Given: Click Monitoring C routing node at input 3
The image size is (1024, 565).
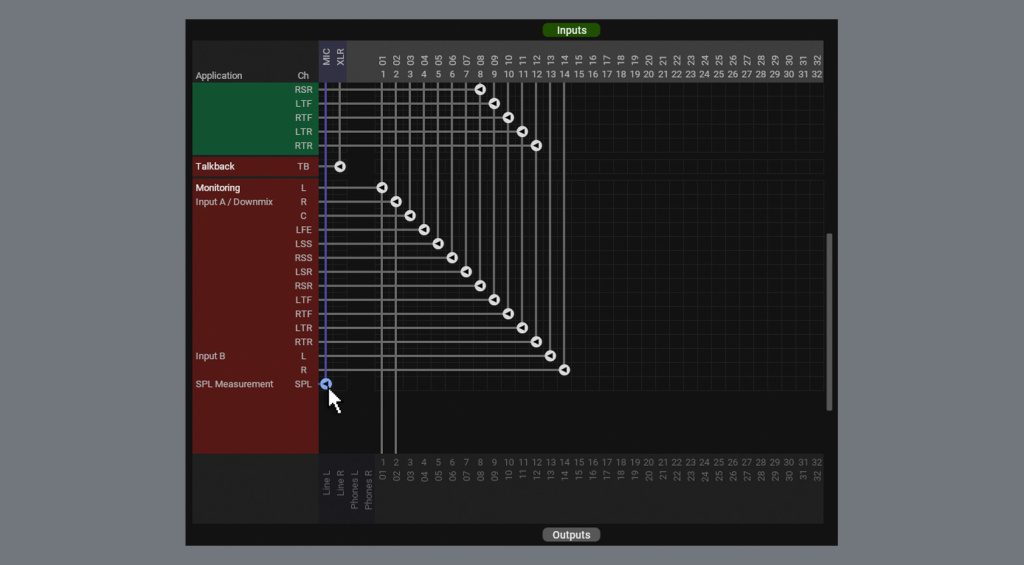Looking at the screenshot, I should click(410, 216).
